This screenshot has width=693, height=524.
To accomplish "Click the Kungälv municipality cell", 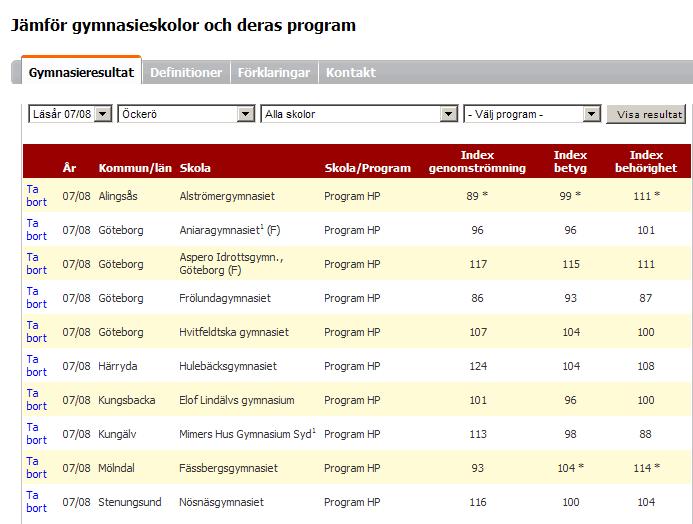I will tap(117, 434).
